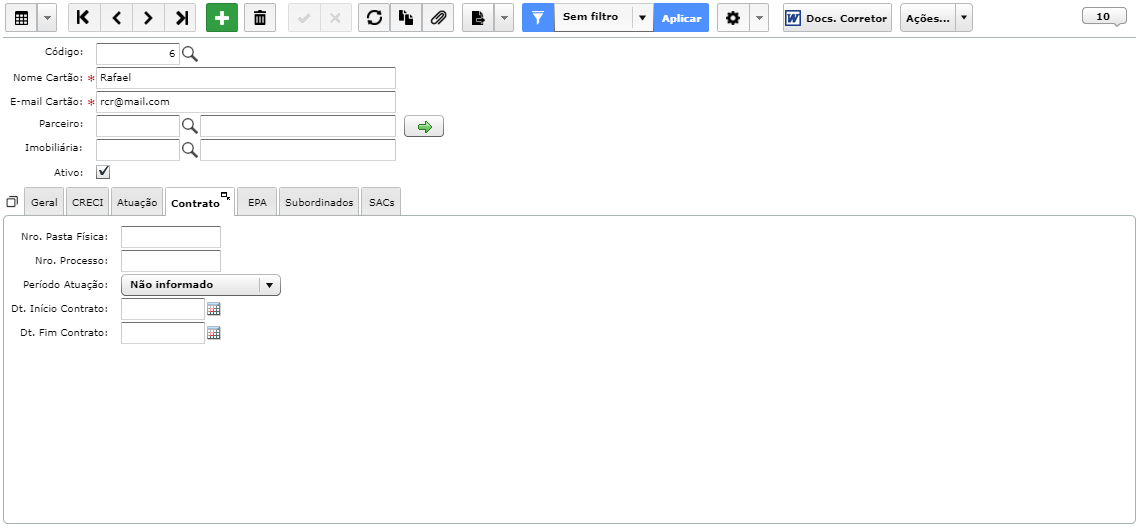1140x528 pixels.
Task: Search Imobiliária with magnifier icon
Action: tap(190, 150)
